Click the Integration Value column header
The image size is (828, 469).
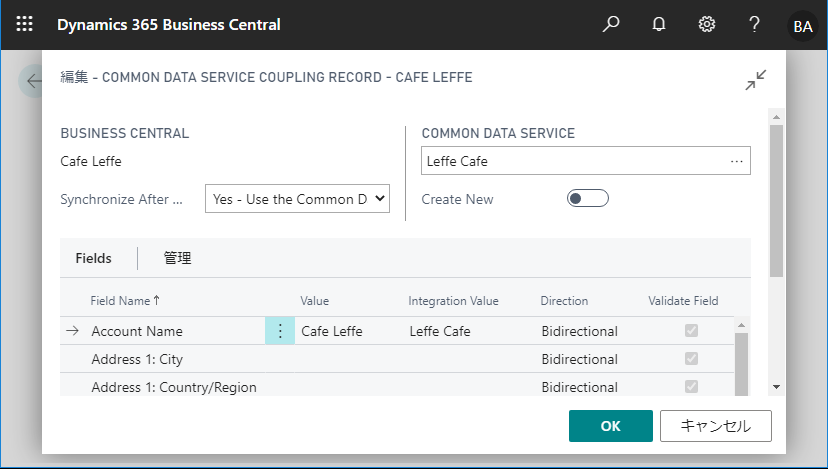pos(453,301)
